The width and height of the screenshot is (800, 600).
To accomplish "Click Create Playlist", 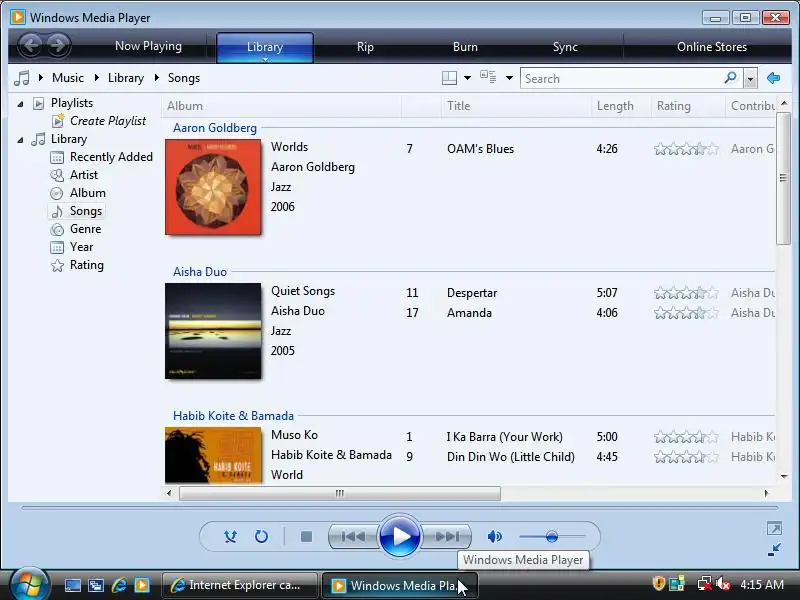I will 108,121.
